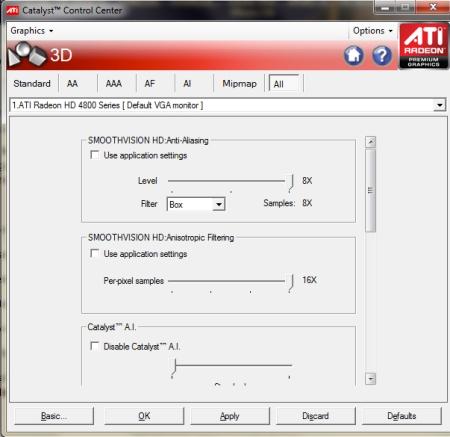Click the ATI Radeon Premium Graphics logo
The width and height of the screenshot is (450, 437).
point(424,46)
